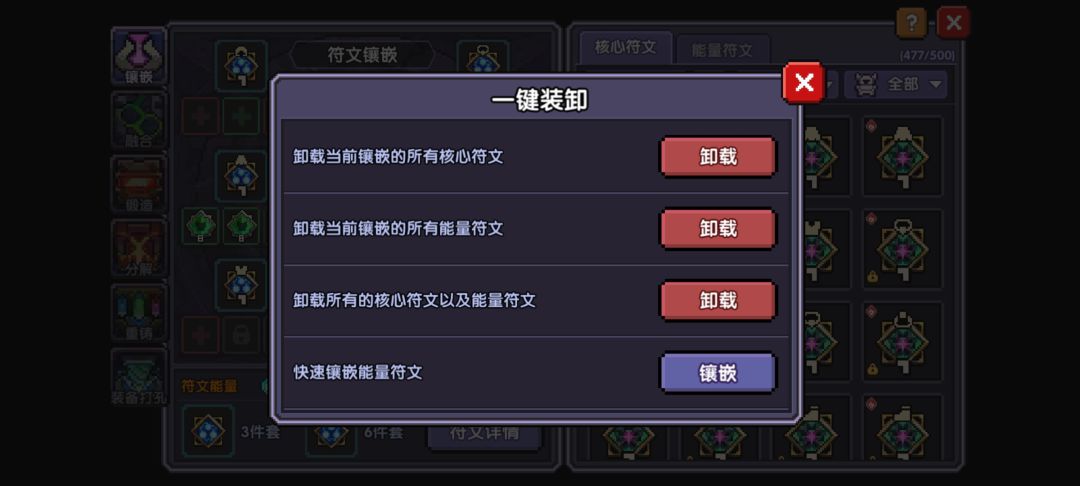This screenshot has width=1080, height=486.
Task: Select the top-right rune thumbnail in inventory
Action: coord(902,156)
